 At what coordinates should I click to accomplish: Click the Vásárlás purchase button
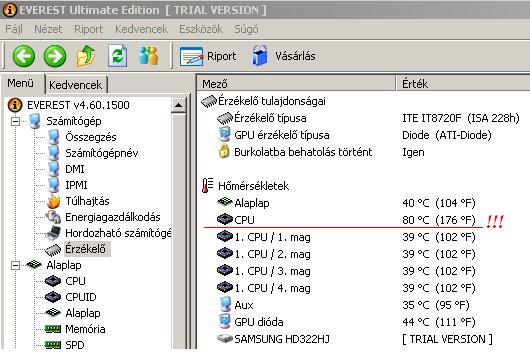tap(283, 56)
